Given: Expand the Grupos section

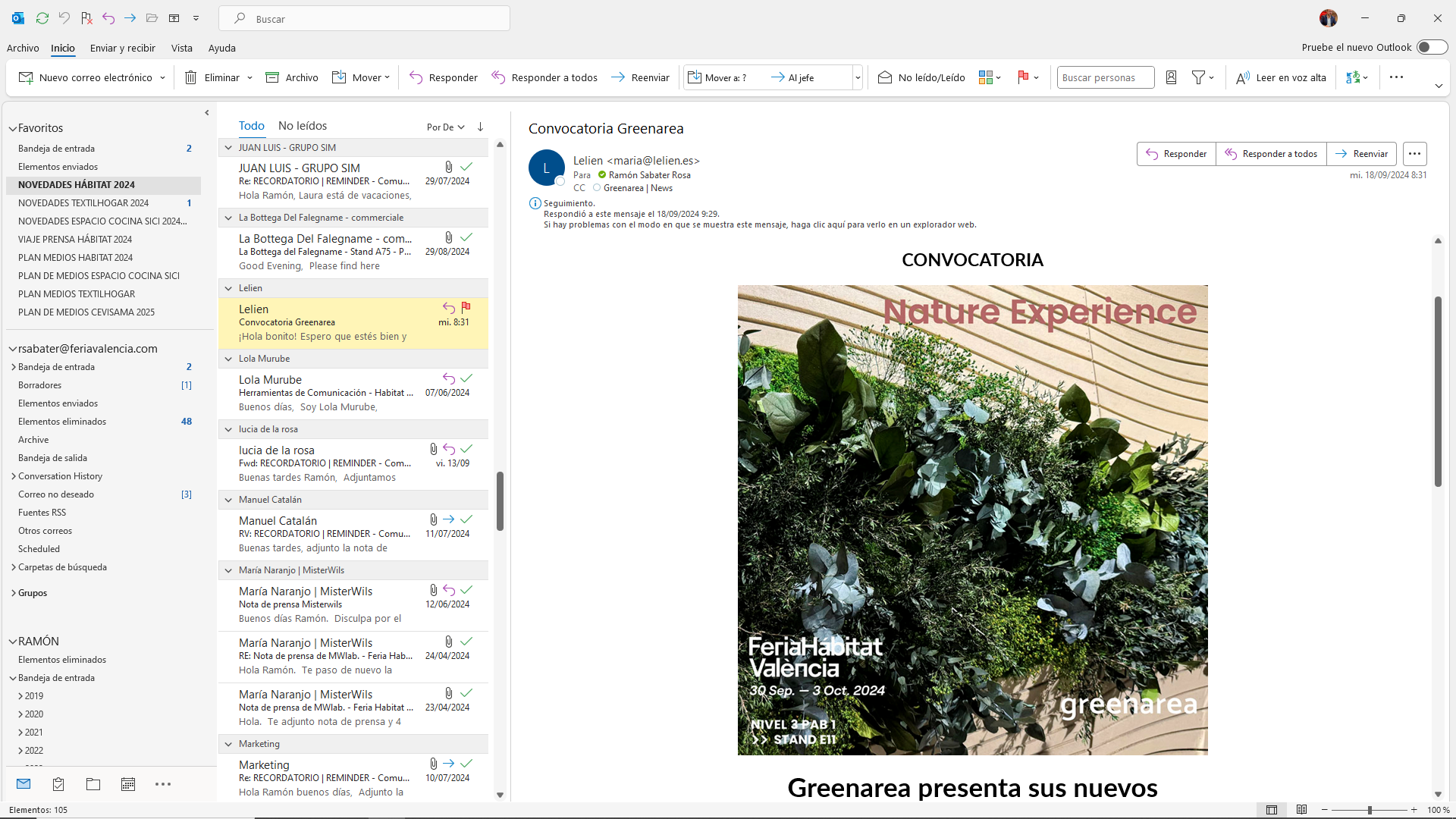Looking at the screenshot, I should pos(14,593).
